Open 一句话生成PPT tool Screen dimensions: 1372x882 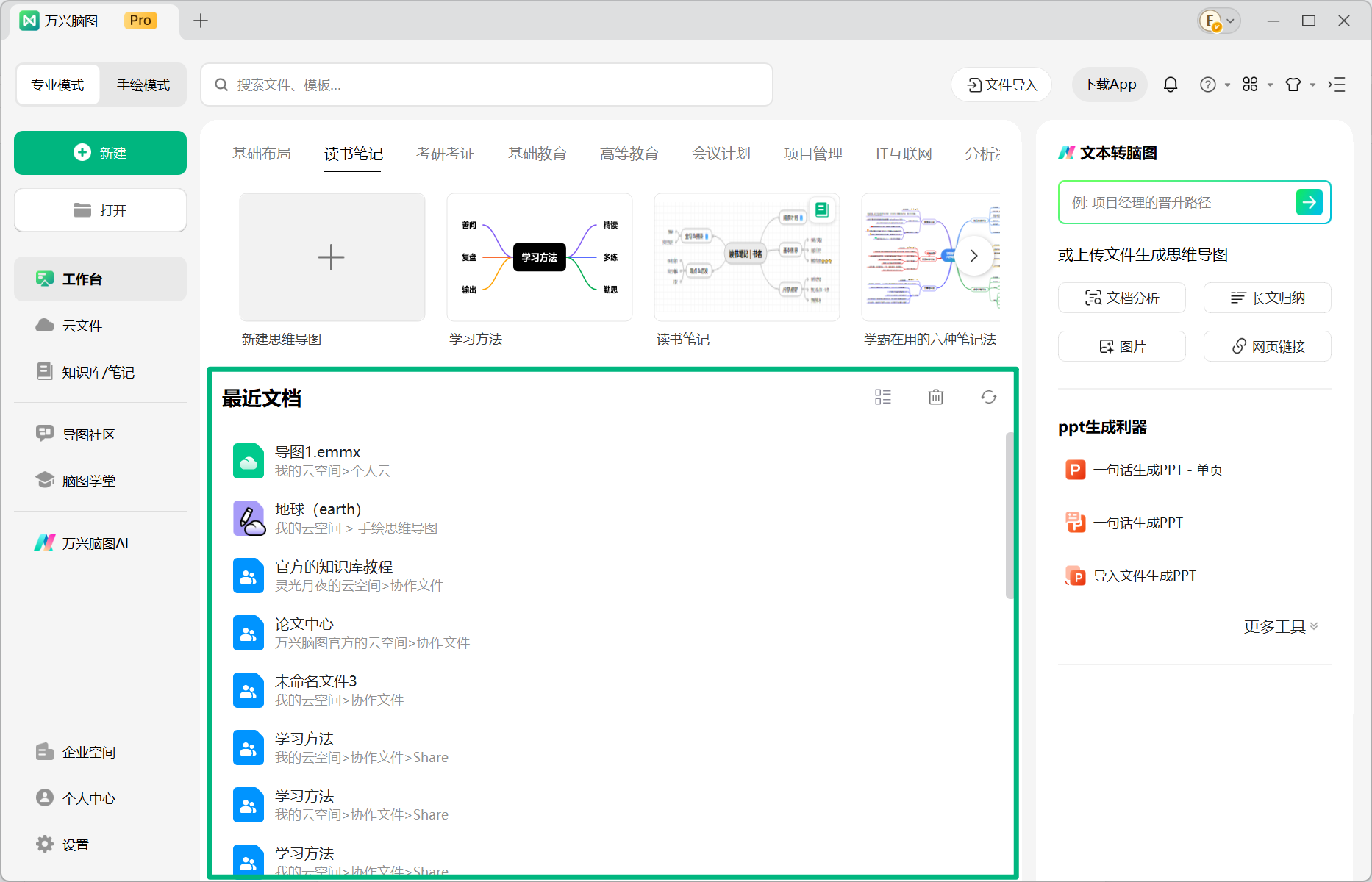click(1124, 523)
